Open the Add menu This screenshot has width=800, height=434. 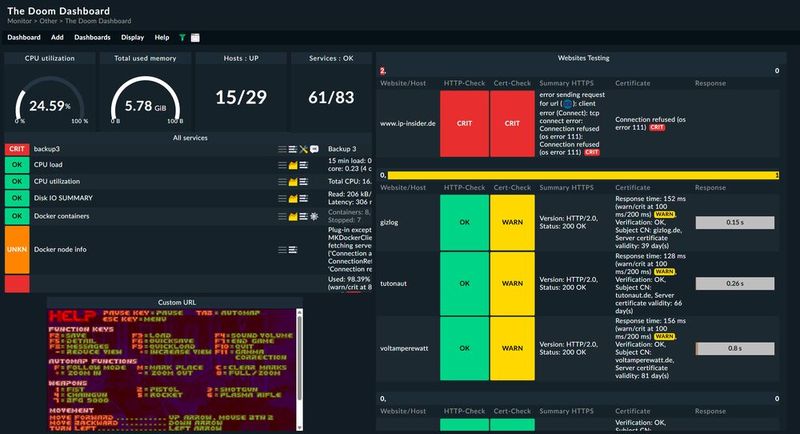(57, 37)
